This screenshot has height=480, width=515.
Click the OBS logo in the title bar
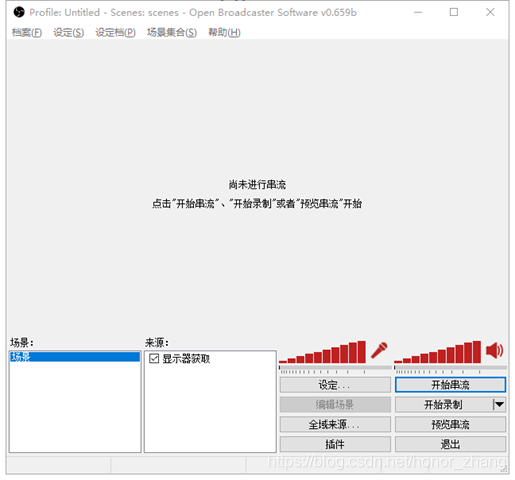pos(19,12)
